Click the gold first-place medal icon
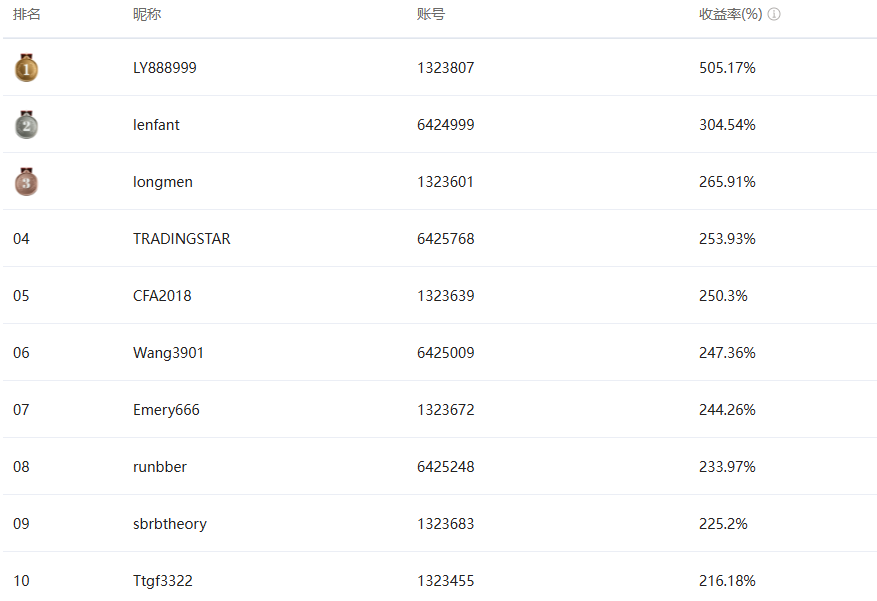 click(x=26, y=68)
